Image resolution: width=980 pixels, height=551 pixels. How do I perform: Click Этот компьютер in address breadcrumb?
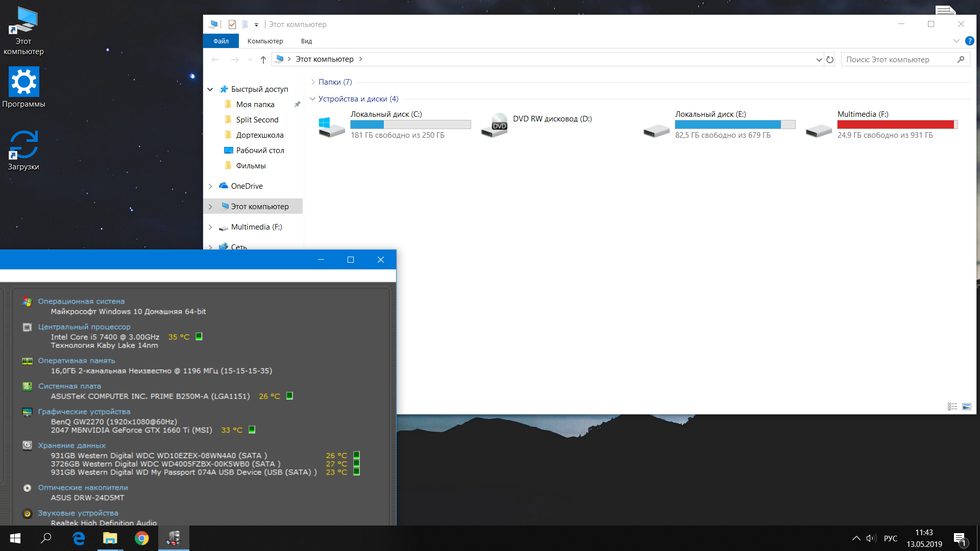point(324,59)
